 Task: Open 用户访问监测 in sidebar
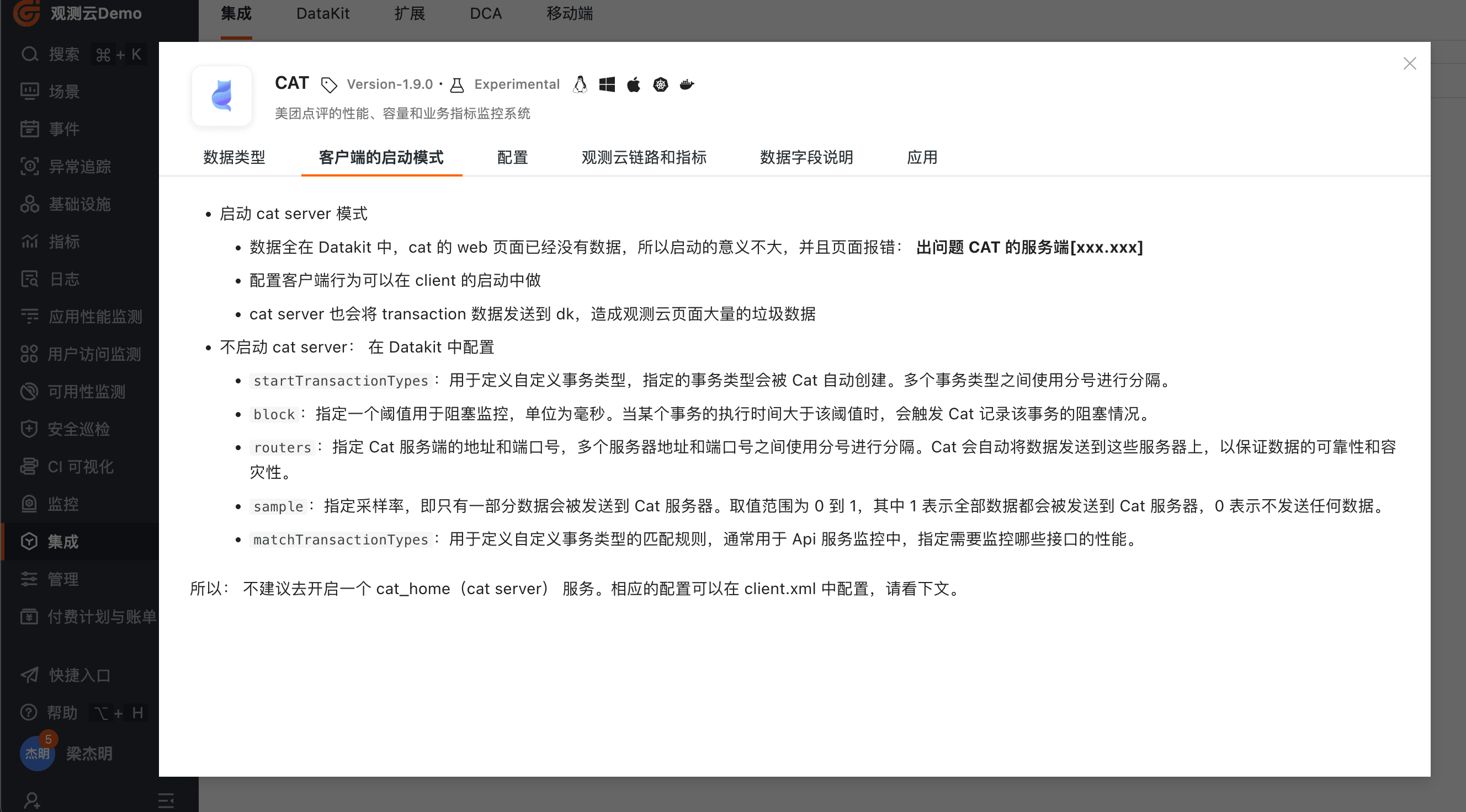(x=94, y=354)
